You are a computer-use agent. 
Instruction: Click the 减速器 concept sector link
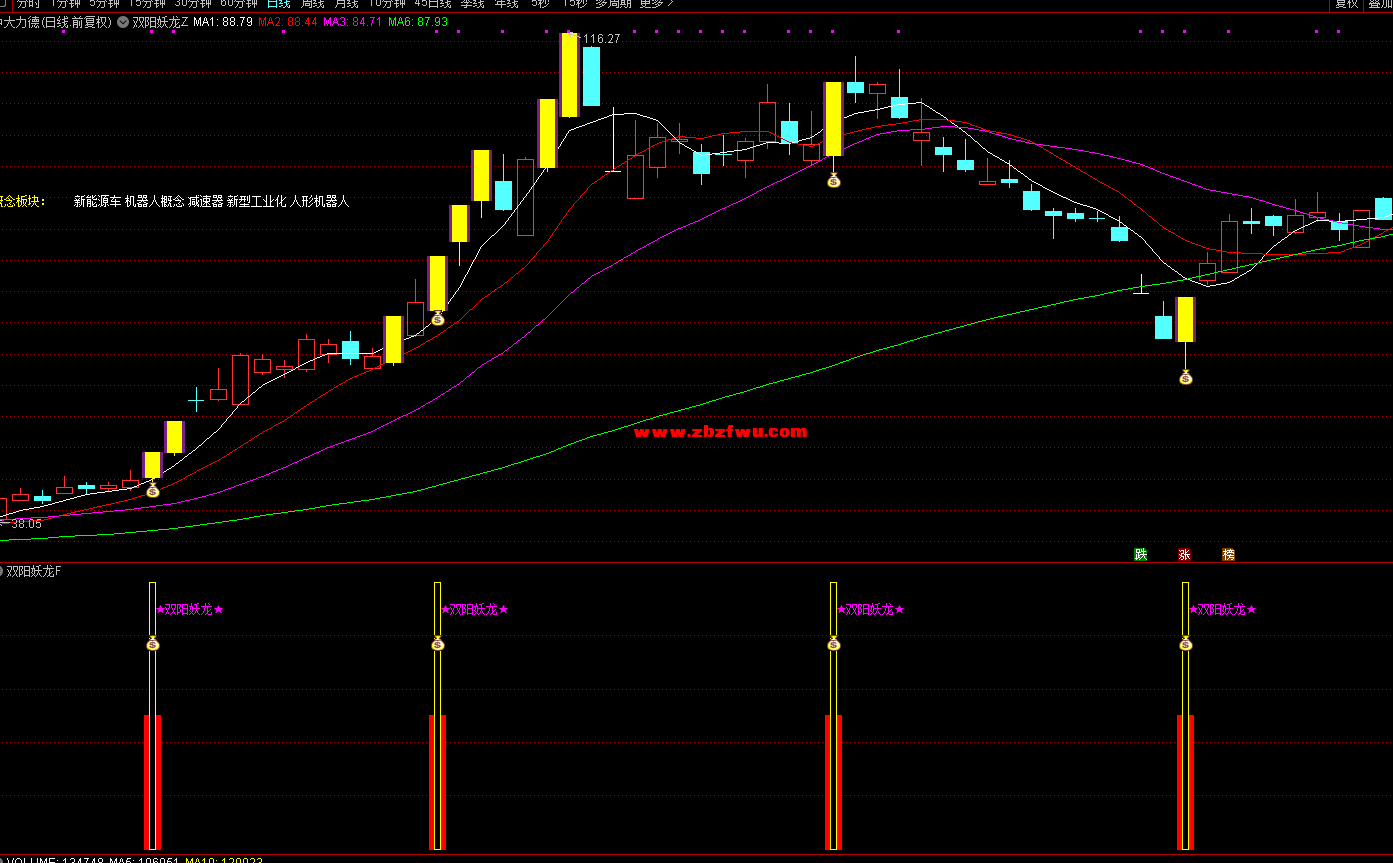pyautogui.click(x=205, y=201)
